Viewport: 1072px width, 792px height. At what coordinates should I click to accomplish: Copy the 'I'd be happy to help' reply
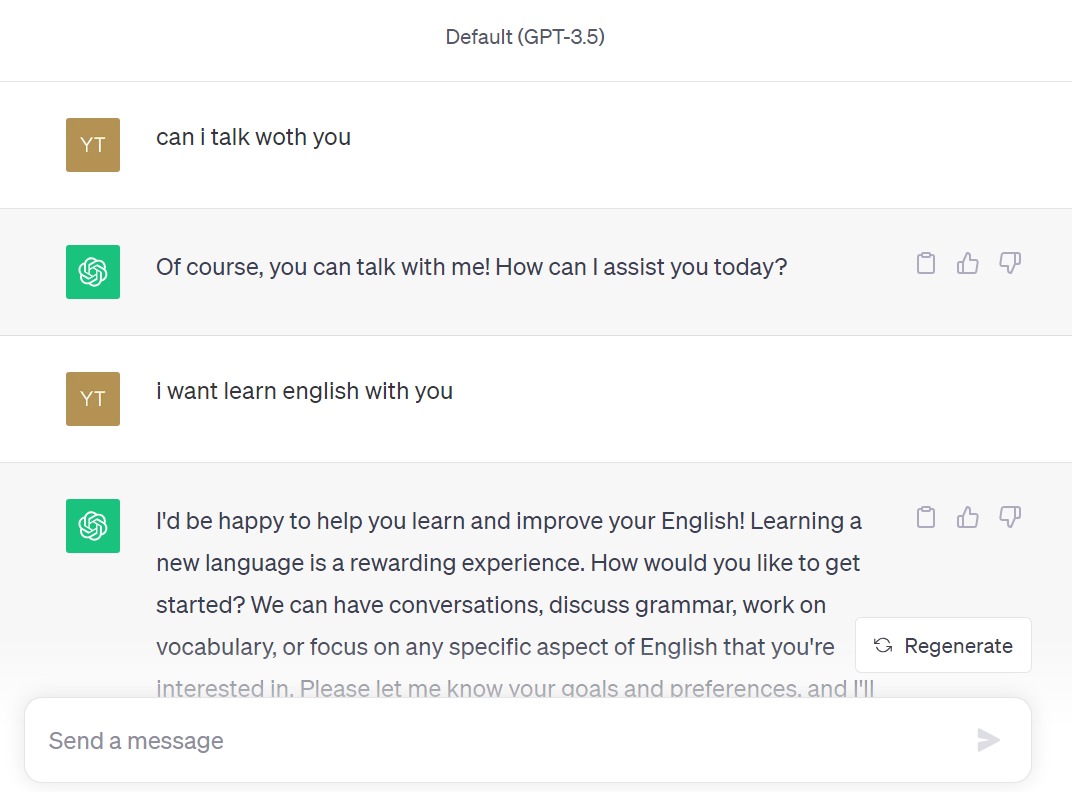[926, 517]
